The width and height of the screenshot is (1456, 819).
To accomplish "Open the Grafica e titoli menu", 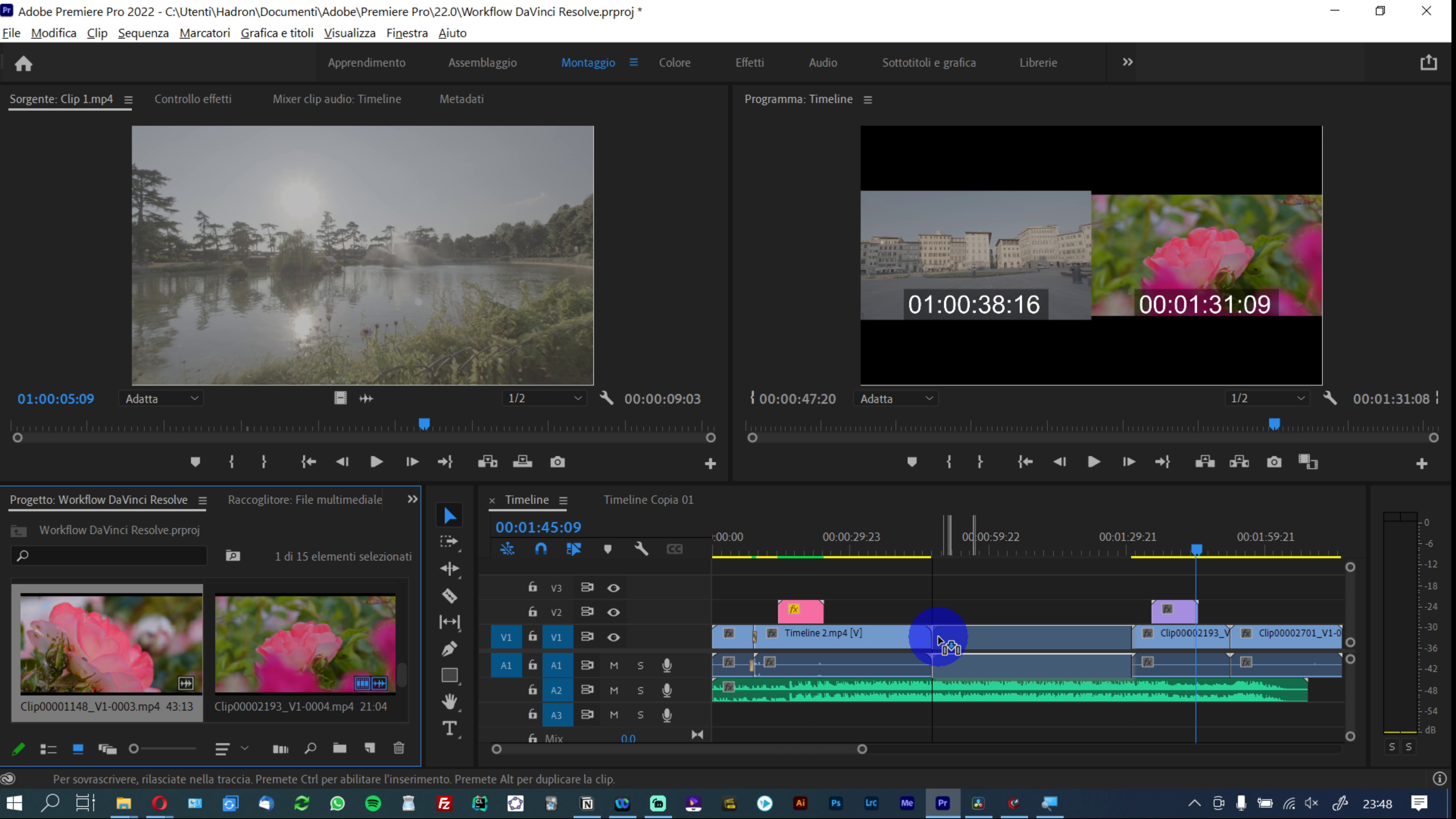I will click(x=277, y=33).
